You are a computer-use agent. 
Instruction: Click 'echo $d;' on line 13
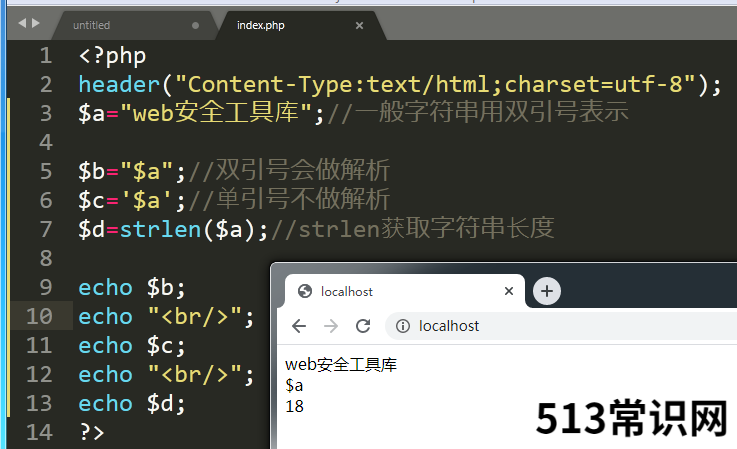click(132, 403)
